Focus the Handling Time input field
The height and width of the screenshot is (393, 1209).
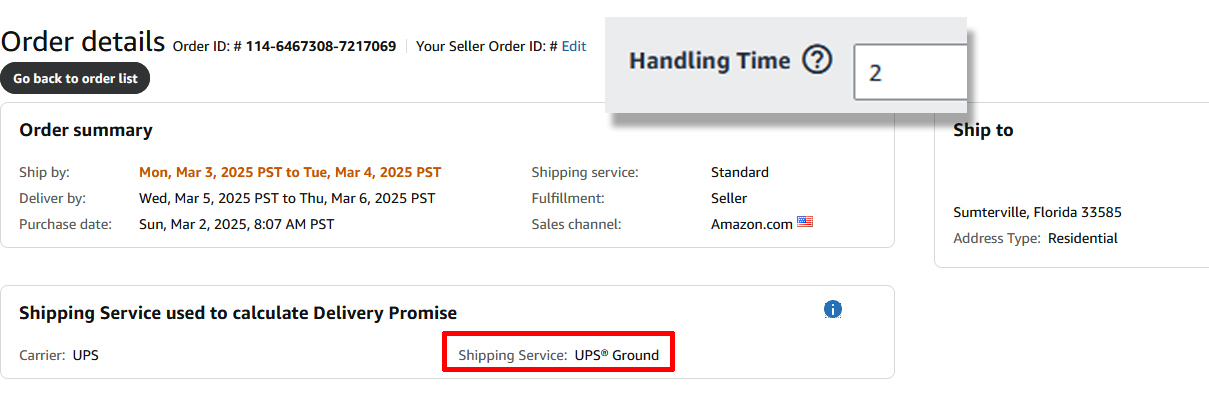coord(910,72)
